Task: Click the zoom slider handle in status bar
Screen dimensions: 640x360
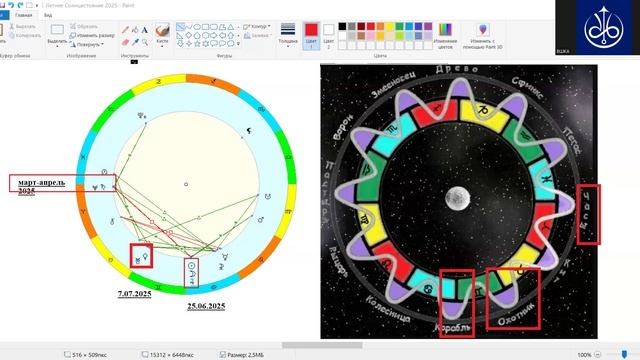Action: [x=624, y=354]
